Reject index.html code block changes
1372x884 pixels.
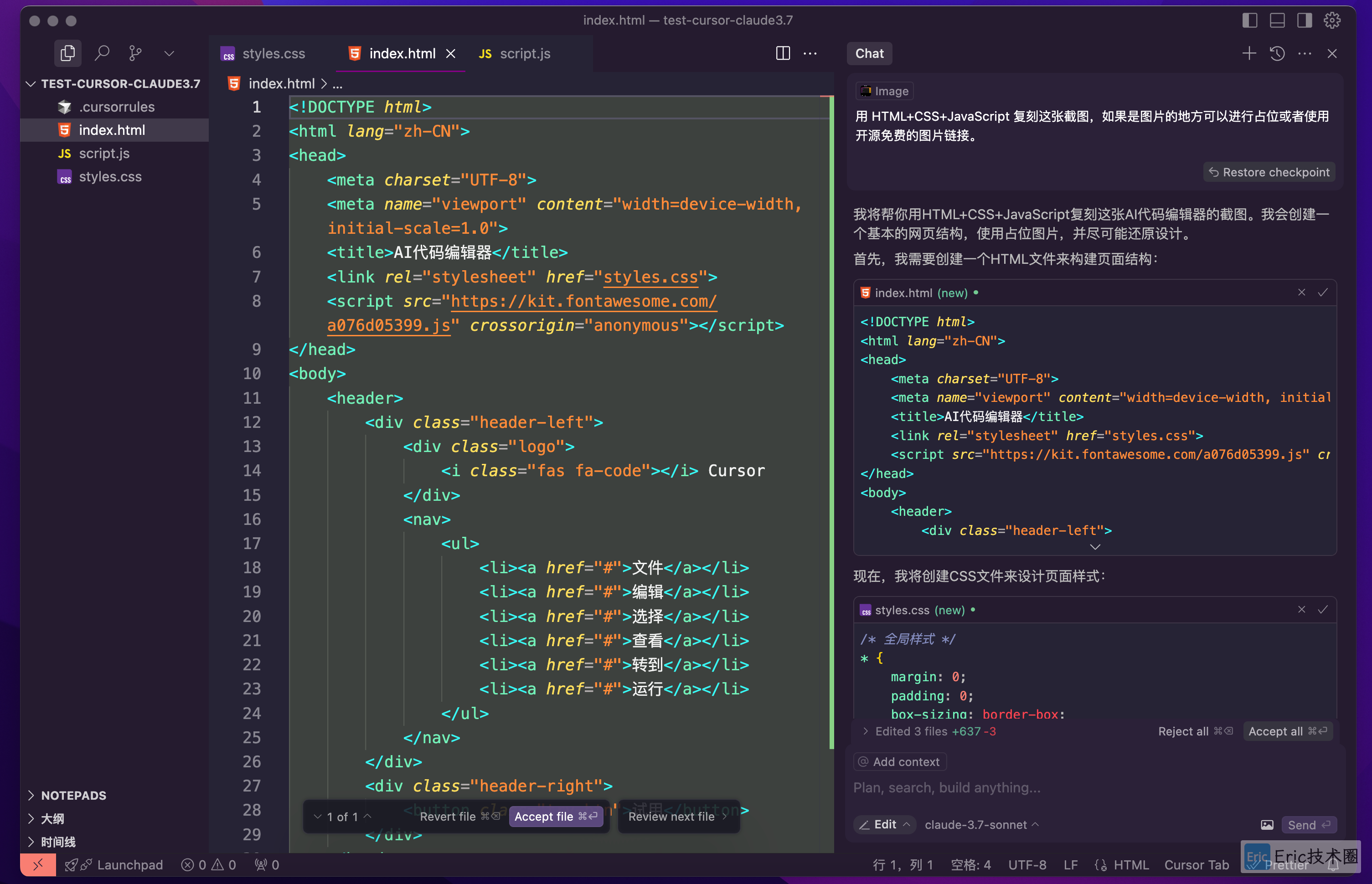pyautogui.click(x=1301, y=293)
